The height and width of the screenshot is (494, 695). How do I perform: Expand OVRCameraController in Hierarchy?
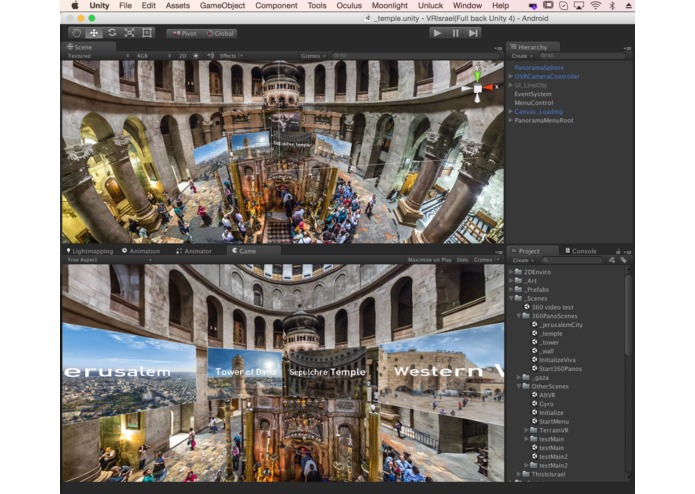[x=511, y=77]
